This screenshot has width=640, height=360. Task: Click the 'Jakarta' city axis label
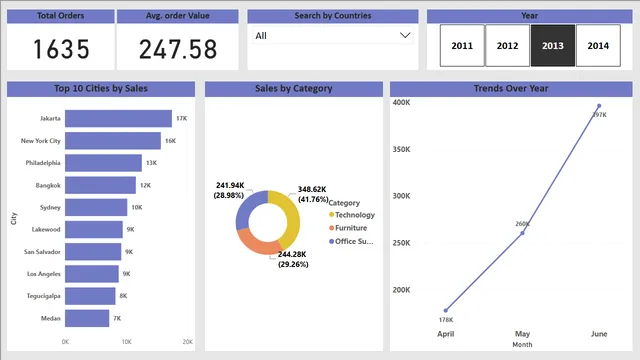50,118
